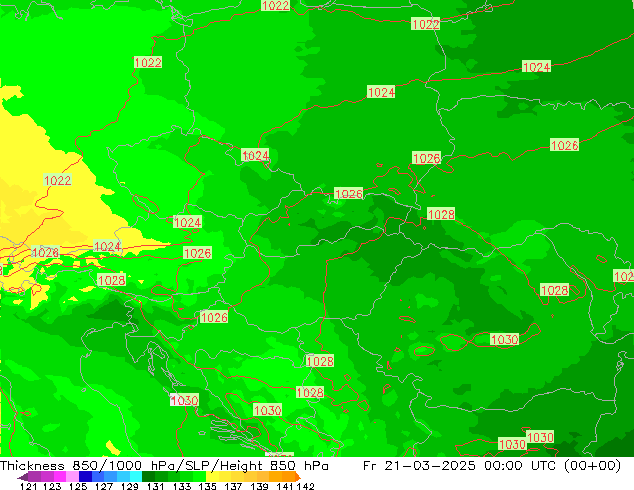
Task: Click legend value 135
Action: (x=207, y=486)
